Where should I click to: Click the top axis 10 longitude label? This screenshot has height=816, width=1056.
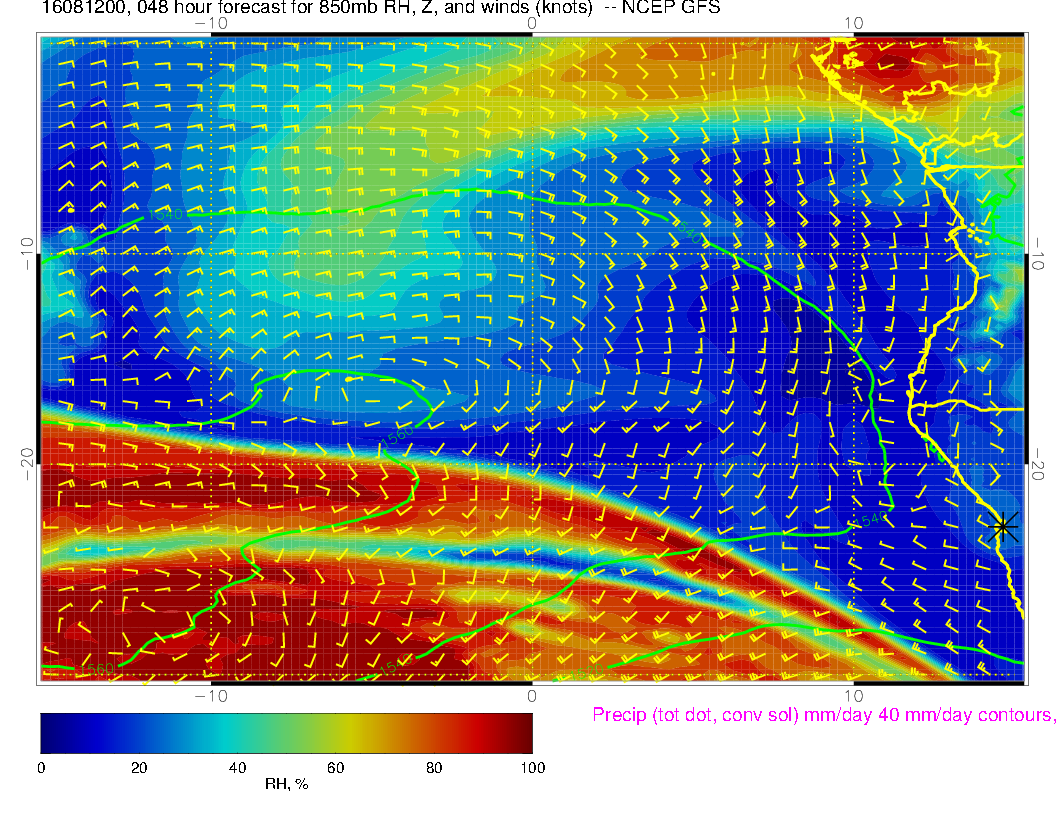tap(853, 22)
